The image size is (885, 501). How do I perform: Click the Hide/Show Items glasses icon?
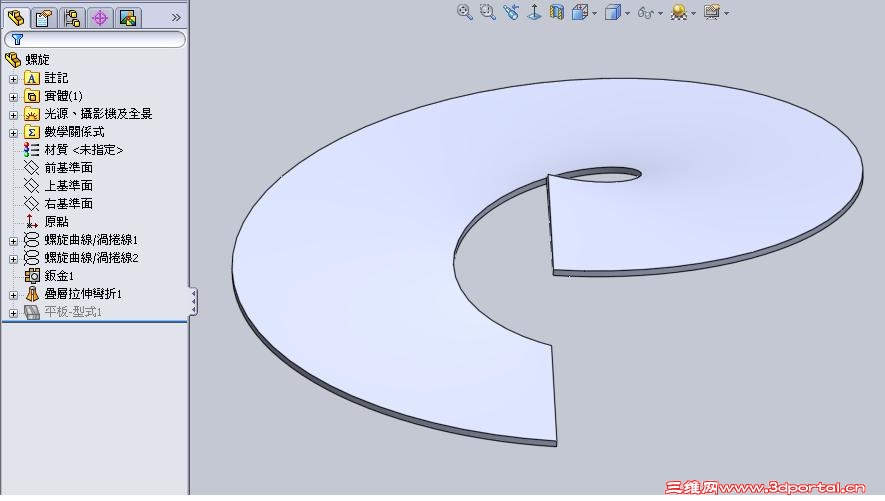tap(646, 12)
